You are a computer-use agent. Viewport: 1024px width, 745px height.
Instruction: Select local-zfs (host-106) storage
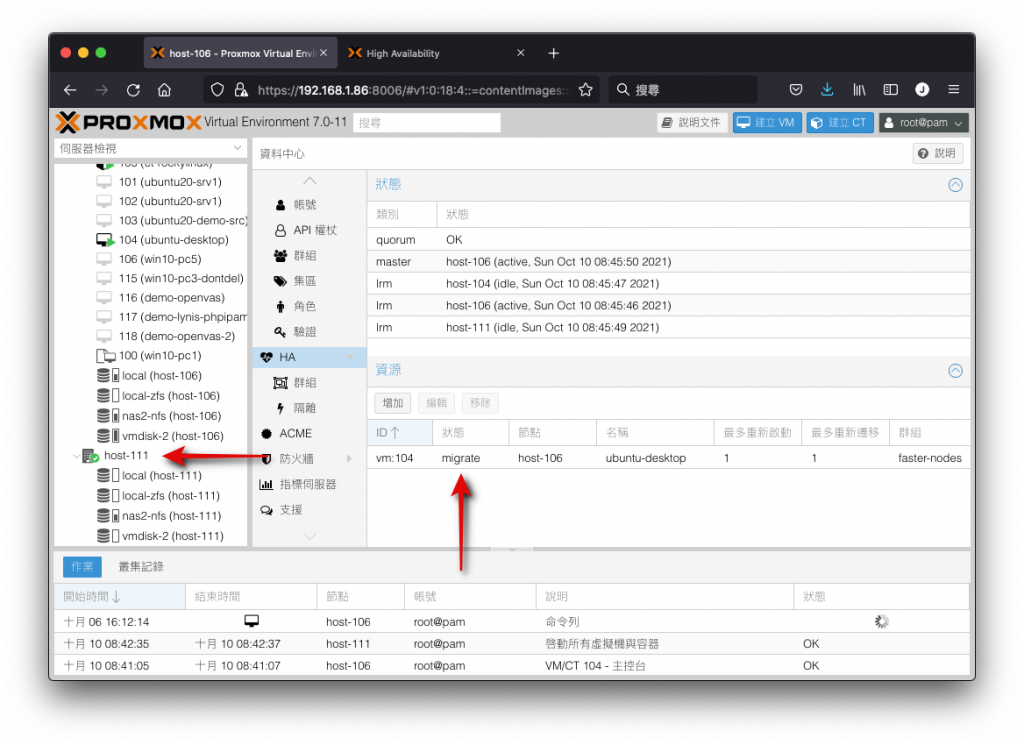pyautogui.click(x=170, y=396)
